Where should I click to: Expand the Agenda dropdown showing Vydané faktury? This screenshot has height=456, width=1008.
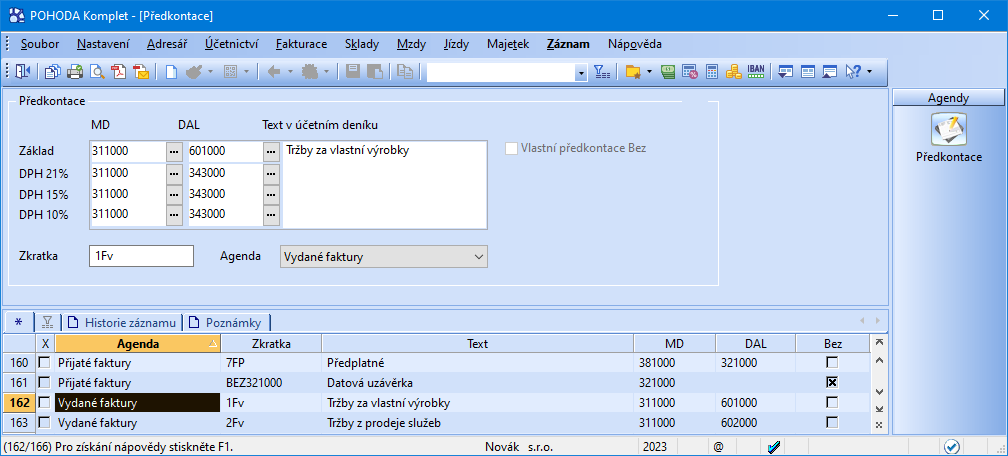[475, 257]
